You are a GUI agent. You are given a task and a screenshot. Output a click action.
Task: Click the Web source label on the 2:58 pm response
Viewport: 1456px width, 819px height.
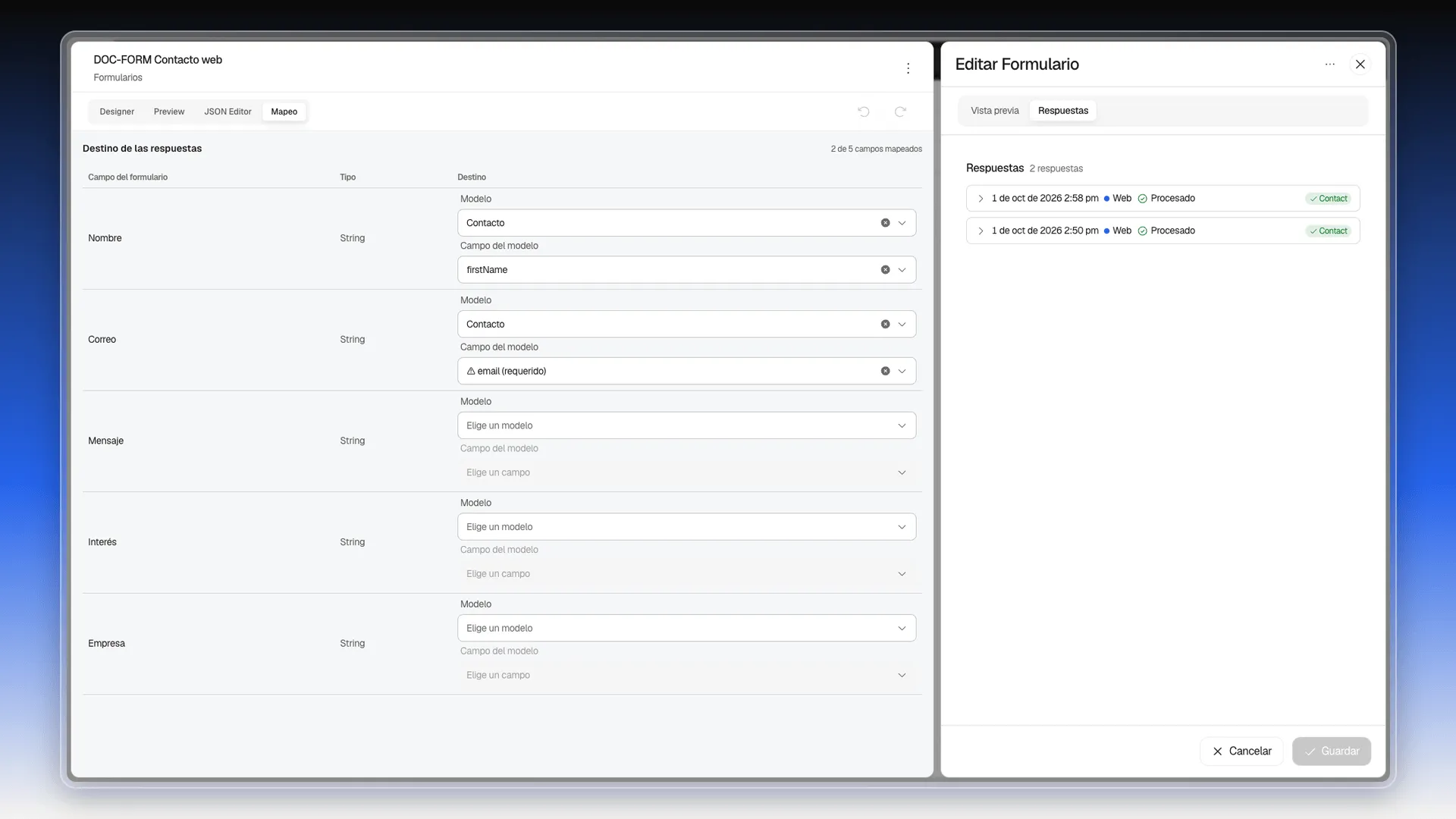coord(1122,199)
